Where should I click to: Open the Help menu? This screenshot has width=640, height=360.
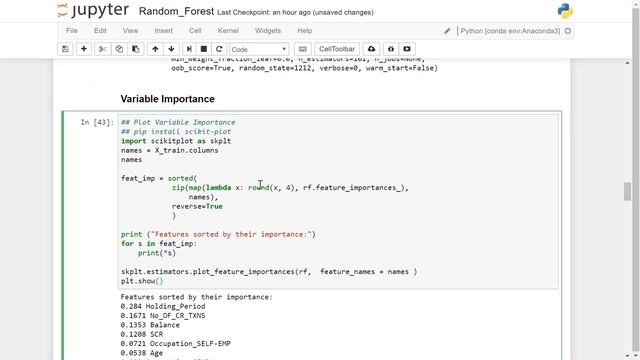click(x=304, y=31)
